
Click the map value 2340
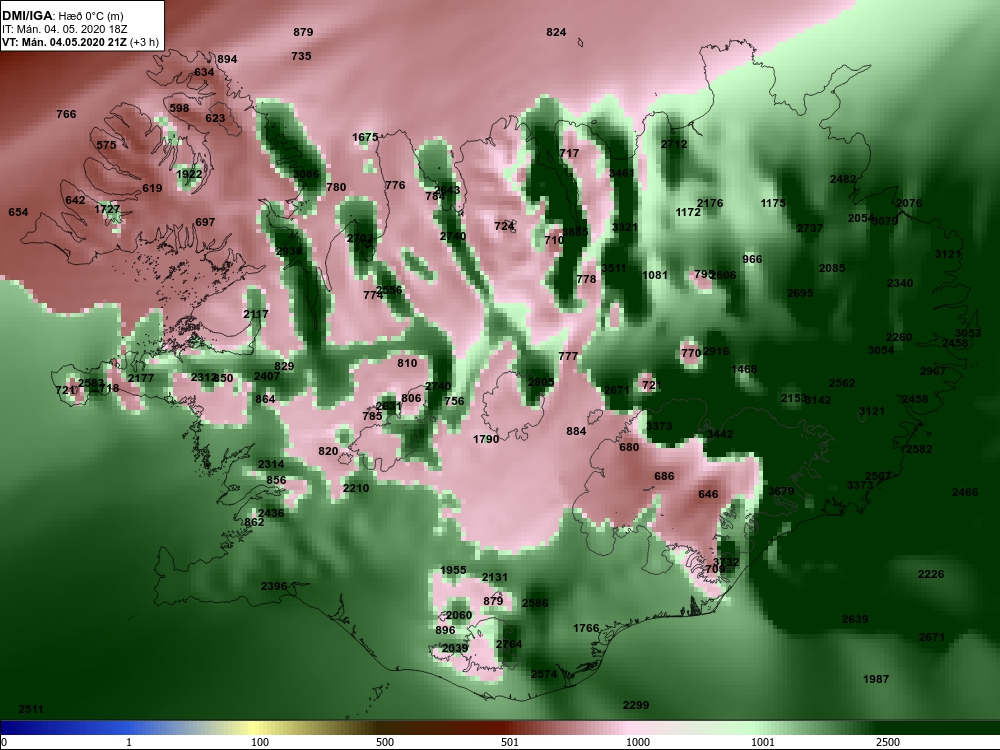[x=900, y=283]
